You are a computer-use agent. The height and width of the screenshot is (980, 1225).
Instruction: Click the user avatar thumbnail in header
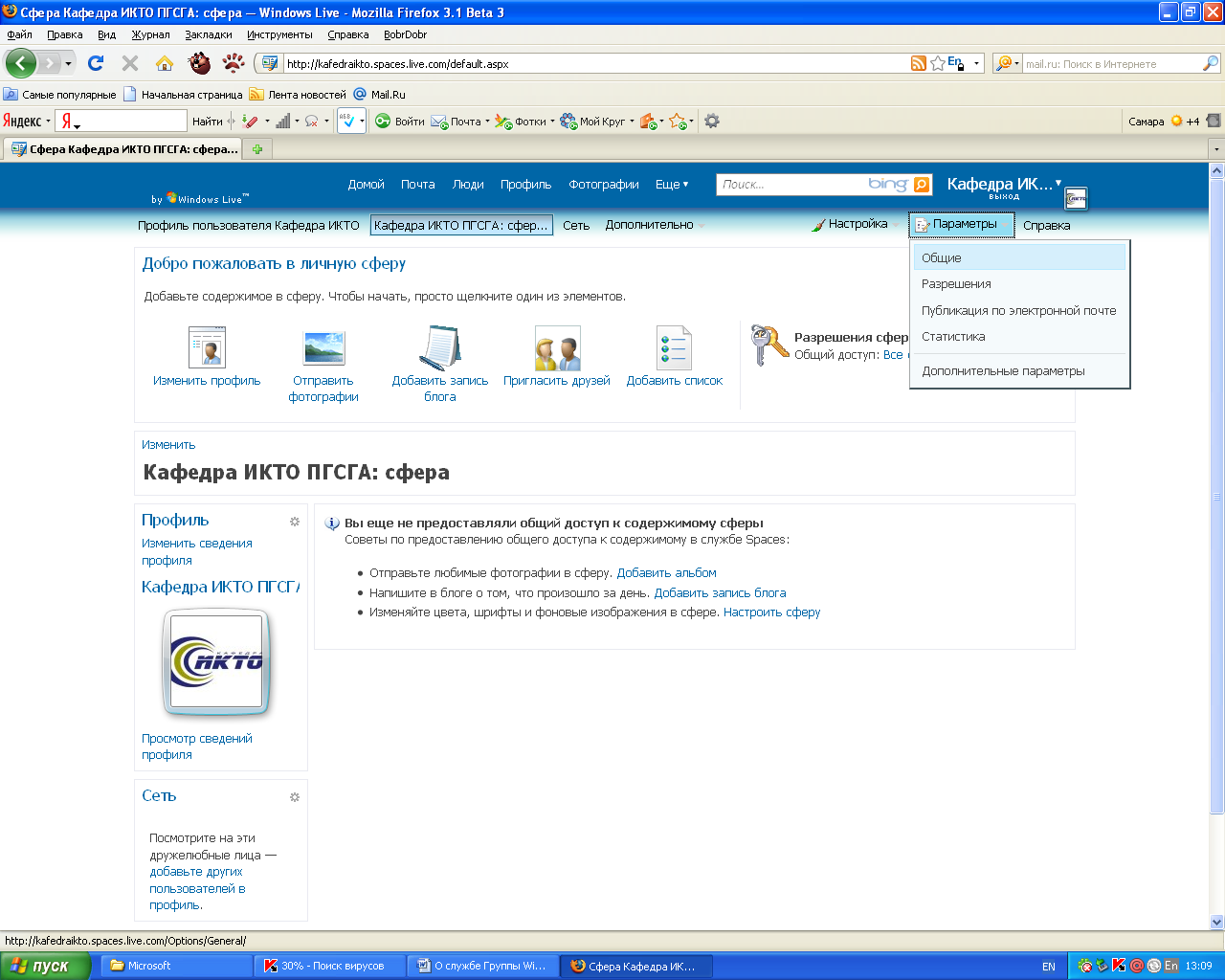(1077, 198)
